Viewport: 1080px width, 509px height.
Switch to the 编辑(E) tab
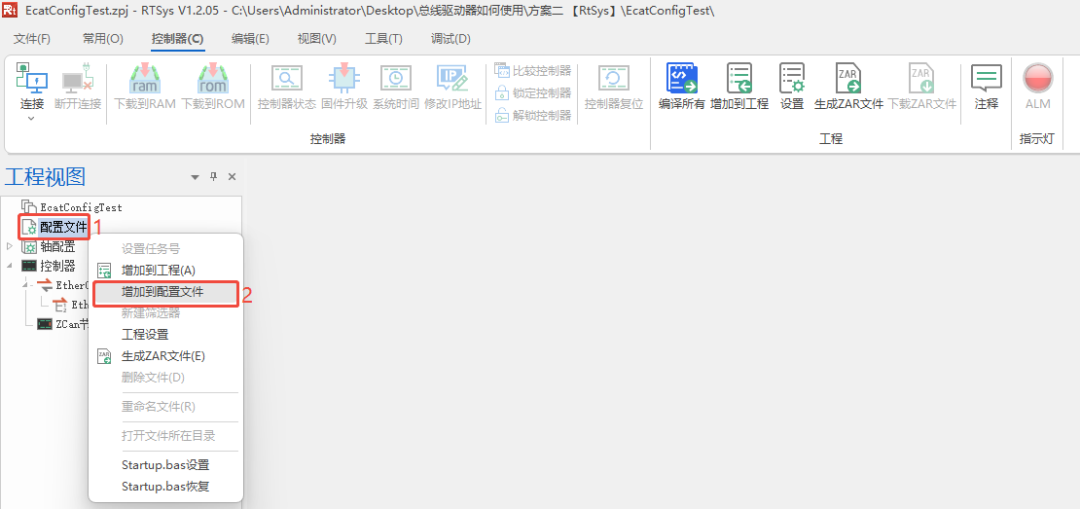click(x=250, y=39)
